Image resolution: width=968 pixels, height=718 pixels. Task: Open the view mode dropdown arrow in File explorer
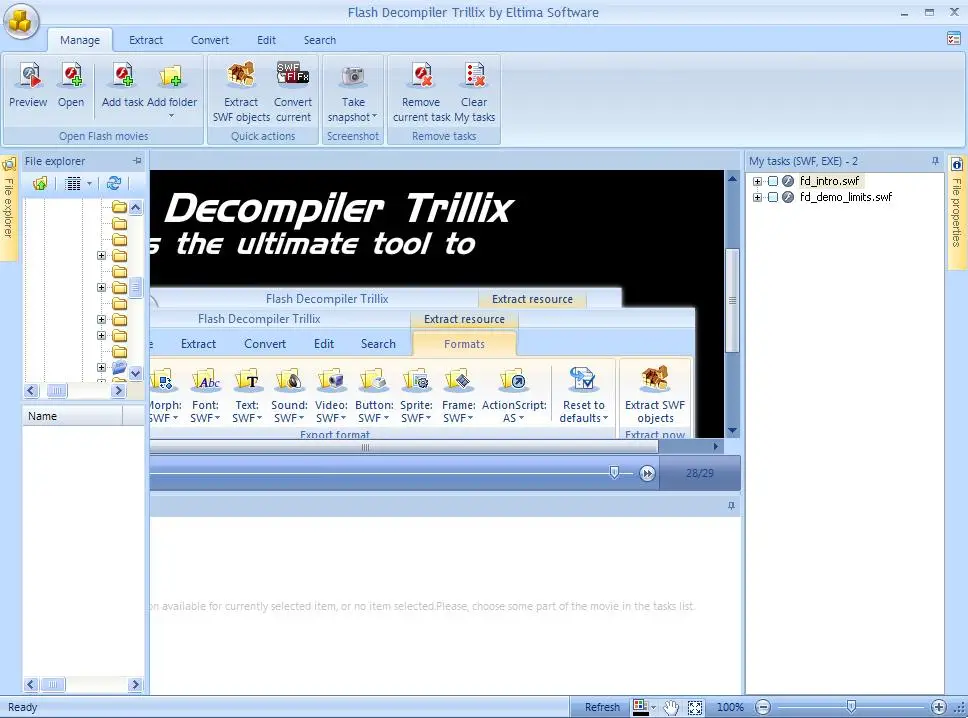coord(89,183)
